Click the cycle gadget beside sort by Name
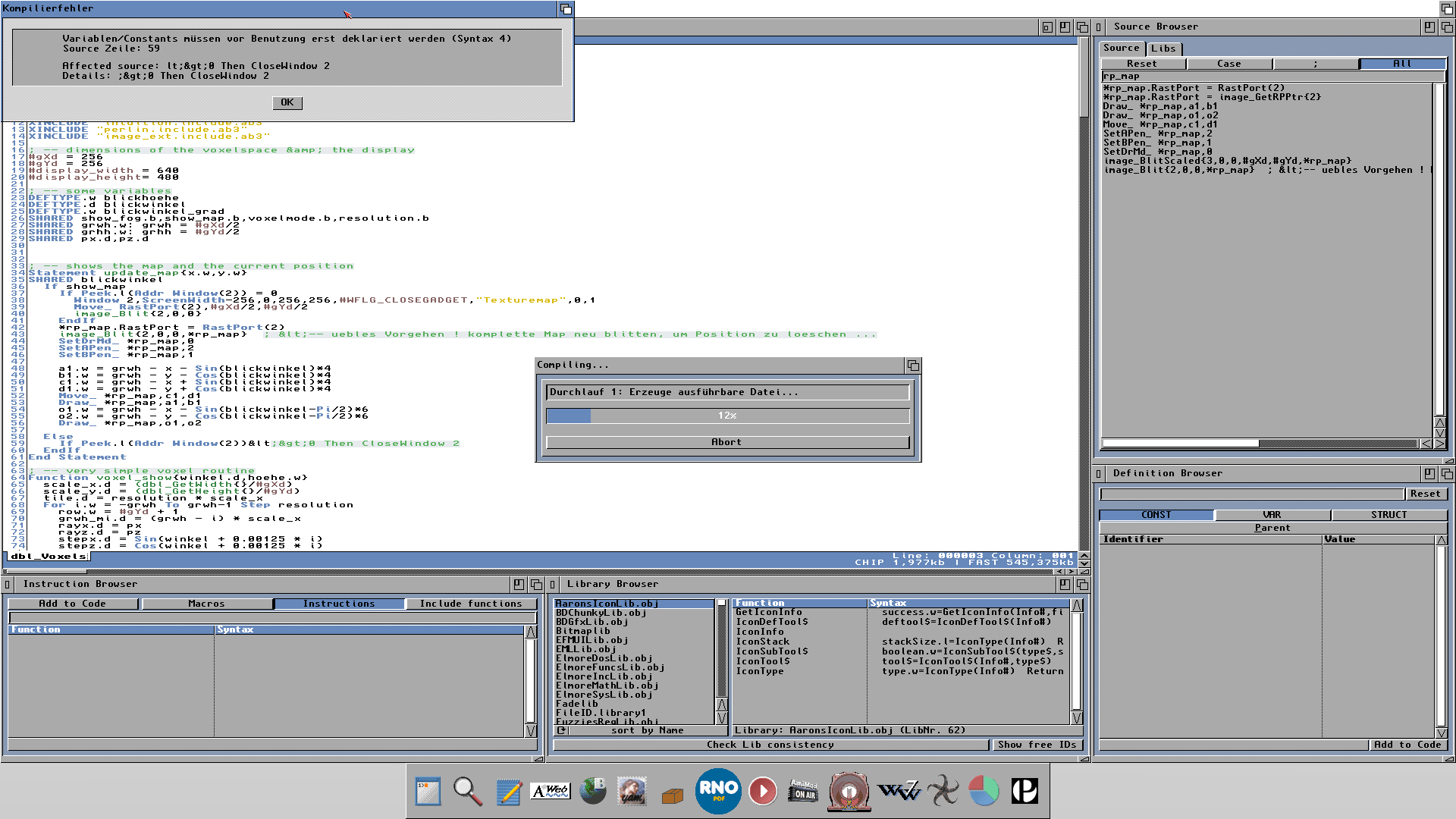 click(x=561, y=730)
